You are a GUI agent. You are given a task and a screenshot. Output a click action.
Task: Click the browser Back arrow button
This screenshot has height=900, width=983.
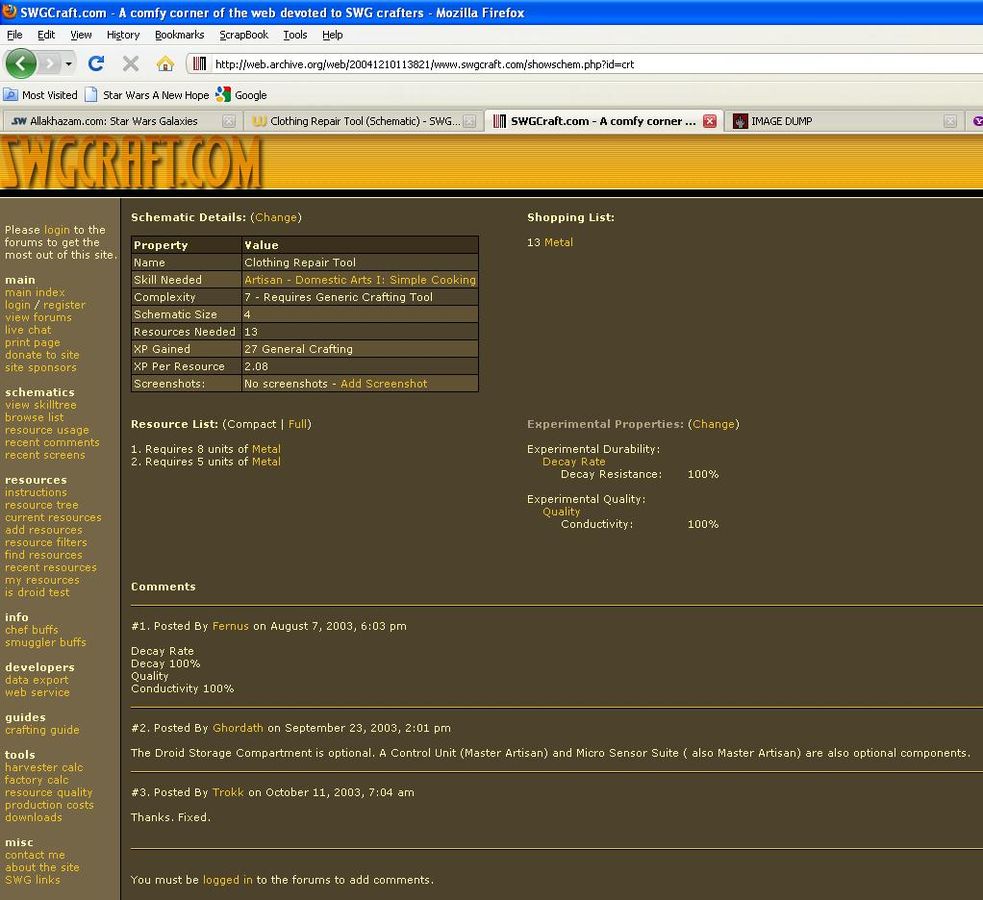tap(21, 64)
